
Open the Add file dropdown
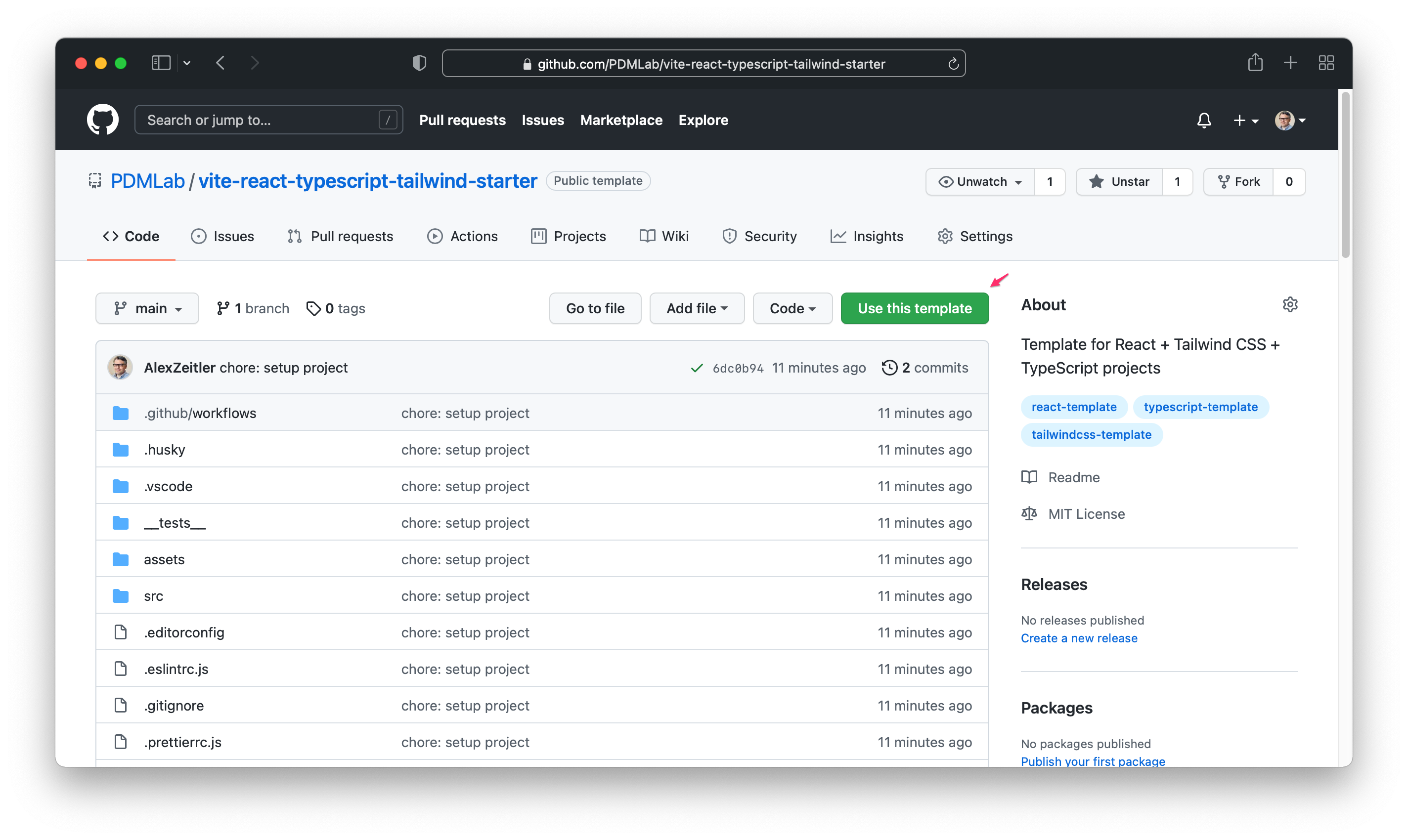pyautogui.click(x=697, y=308)
